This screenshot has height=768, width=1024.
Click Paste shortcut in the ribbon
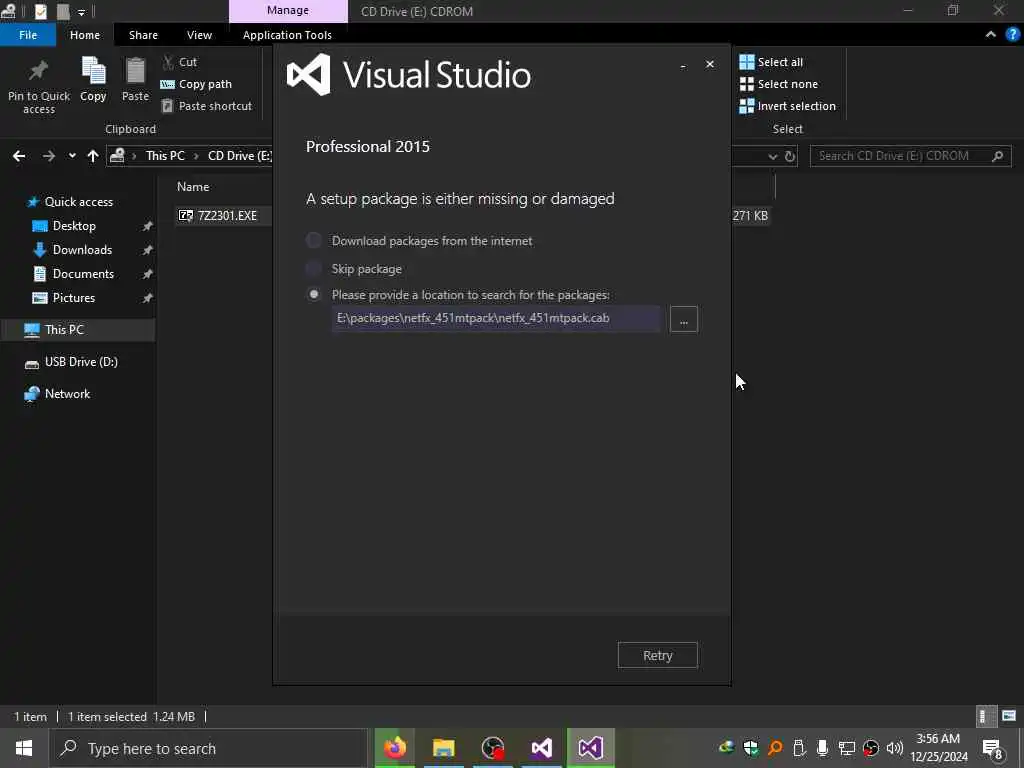click(x=206, y=106)
